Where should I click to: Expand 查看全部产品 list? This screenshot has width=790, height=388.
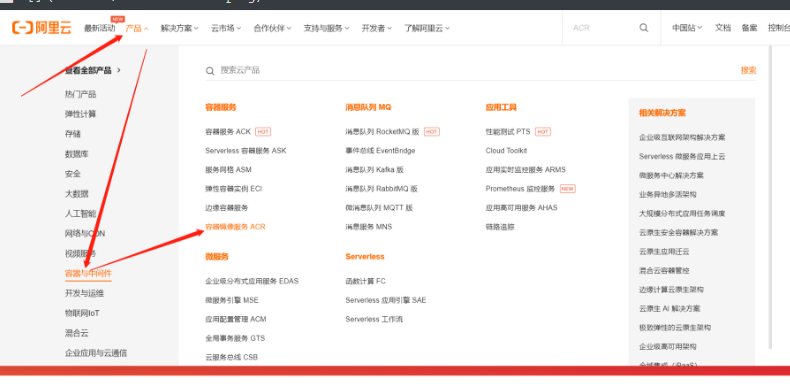click(93, 70)
